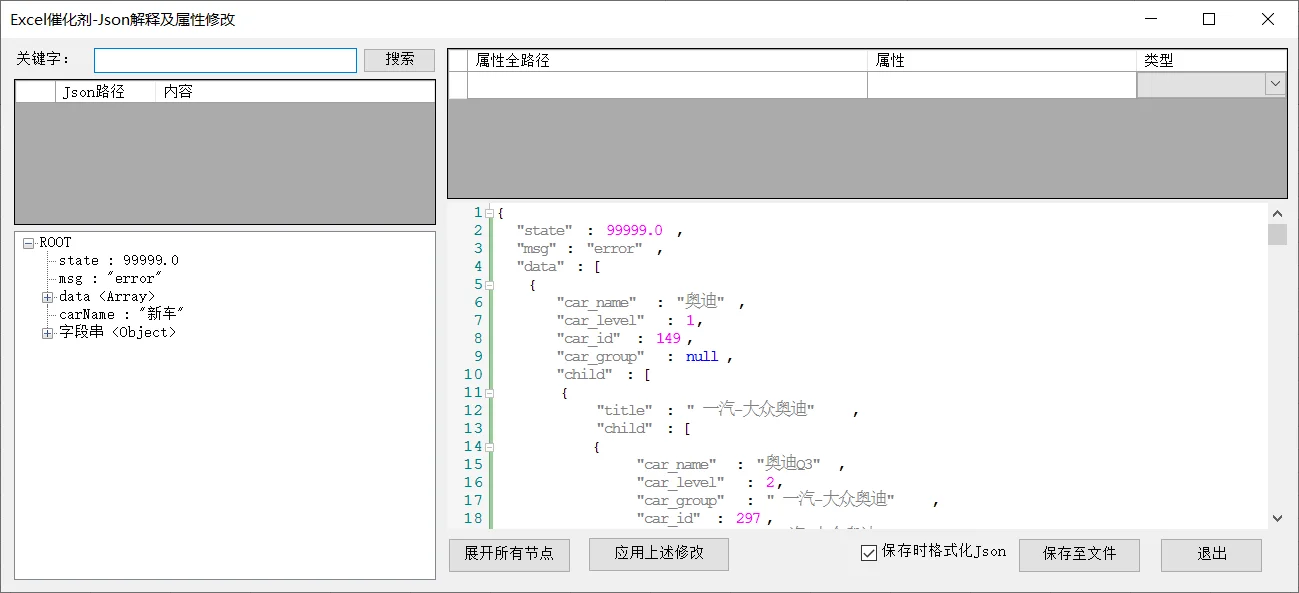The image size is (1299, 593).
Task: Click the code editor scroll-down arrow
Action: point(1277,518)
